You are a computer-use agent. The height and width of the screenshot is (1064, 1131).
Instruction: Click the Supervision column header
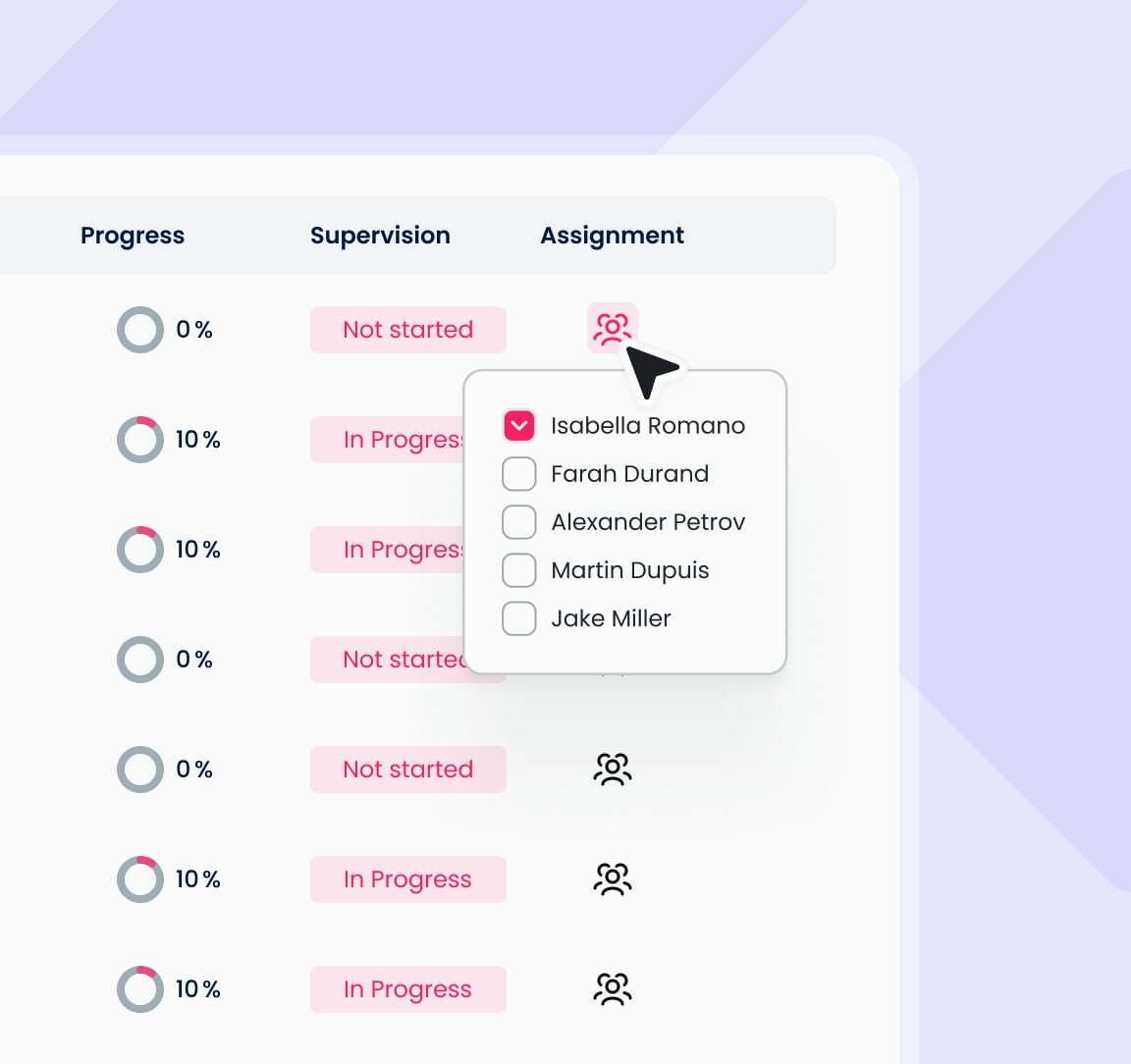pyautogui.click(x=380, y=236)
